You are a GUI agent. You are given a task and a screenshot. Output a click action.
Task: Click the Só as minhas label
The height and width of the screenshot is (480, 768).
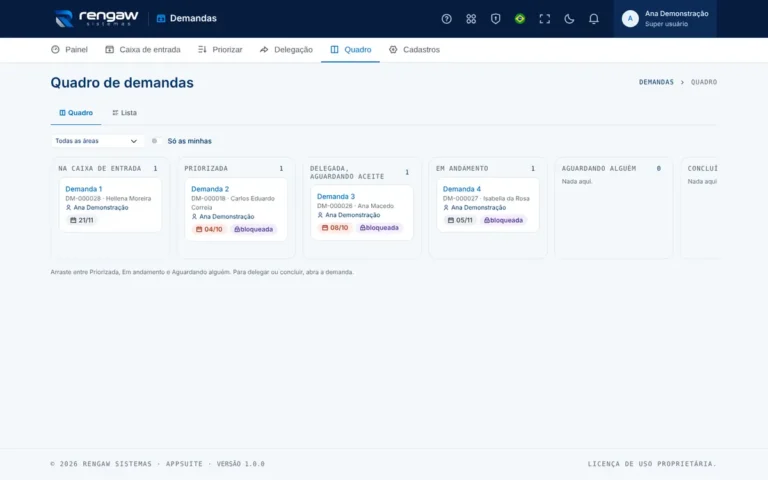(x=190, y=141)
